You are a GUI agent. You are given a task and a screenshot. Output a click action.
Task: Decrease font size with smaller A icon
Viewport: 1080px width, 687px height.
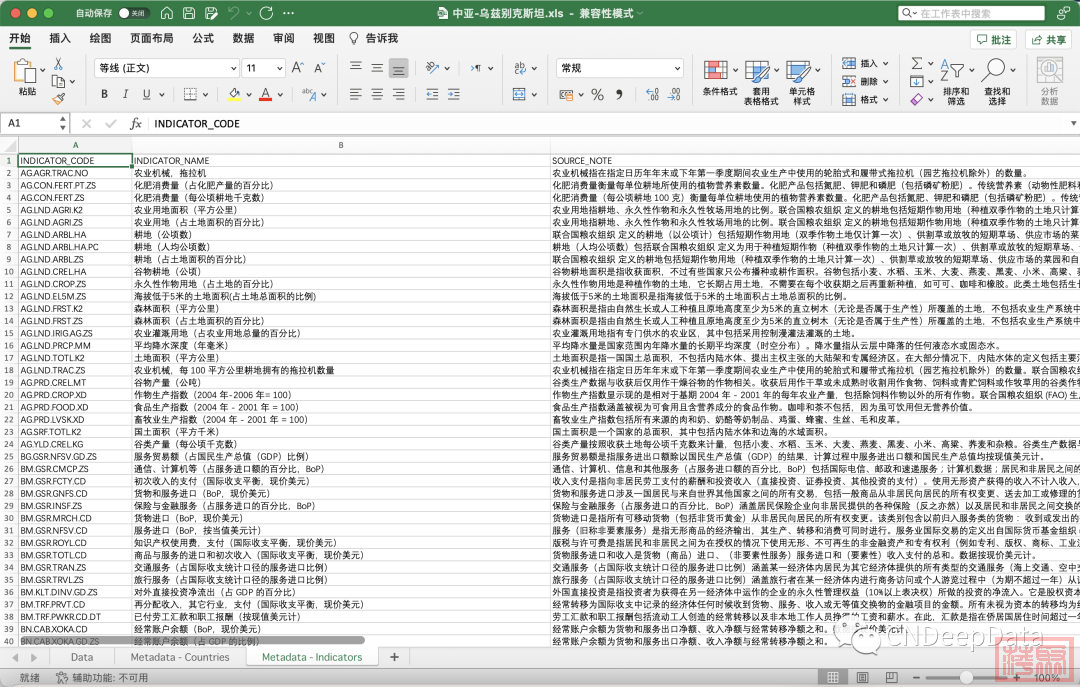pyautogui.click(x=320, y=68)
